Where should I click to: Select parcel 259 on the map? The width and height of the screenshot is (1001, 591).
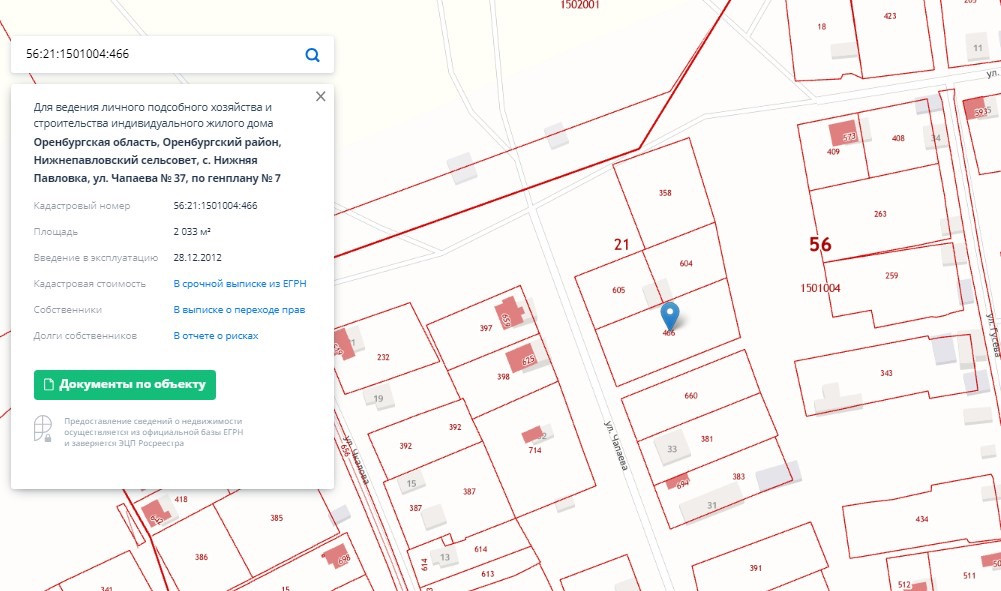(x=891, y=276)
